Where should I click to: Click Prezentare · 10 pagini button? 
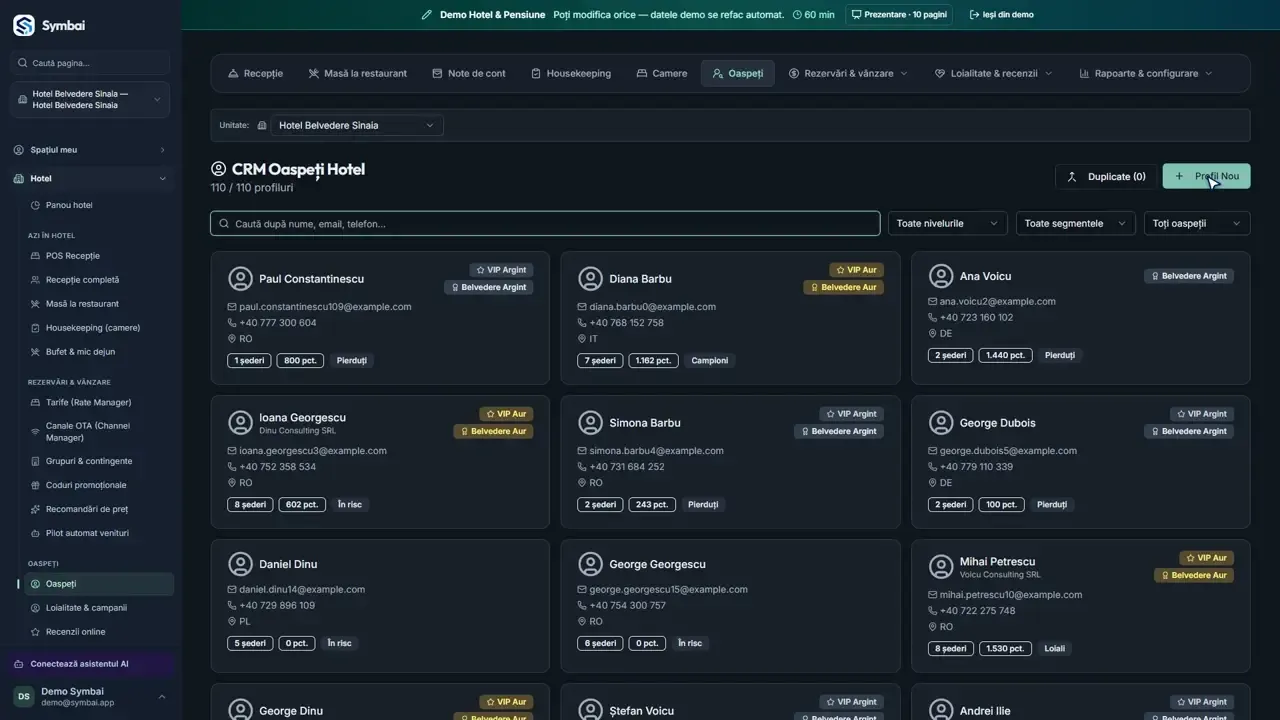[x=898, y=15]
